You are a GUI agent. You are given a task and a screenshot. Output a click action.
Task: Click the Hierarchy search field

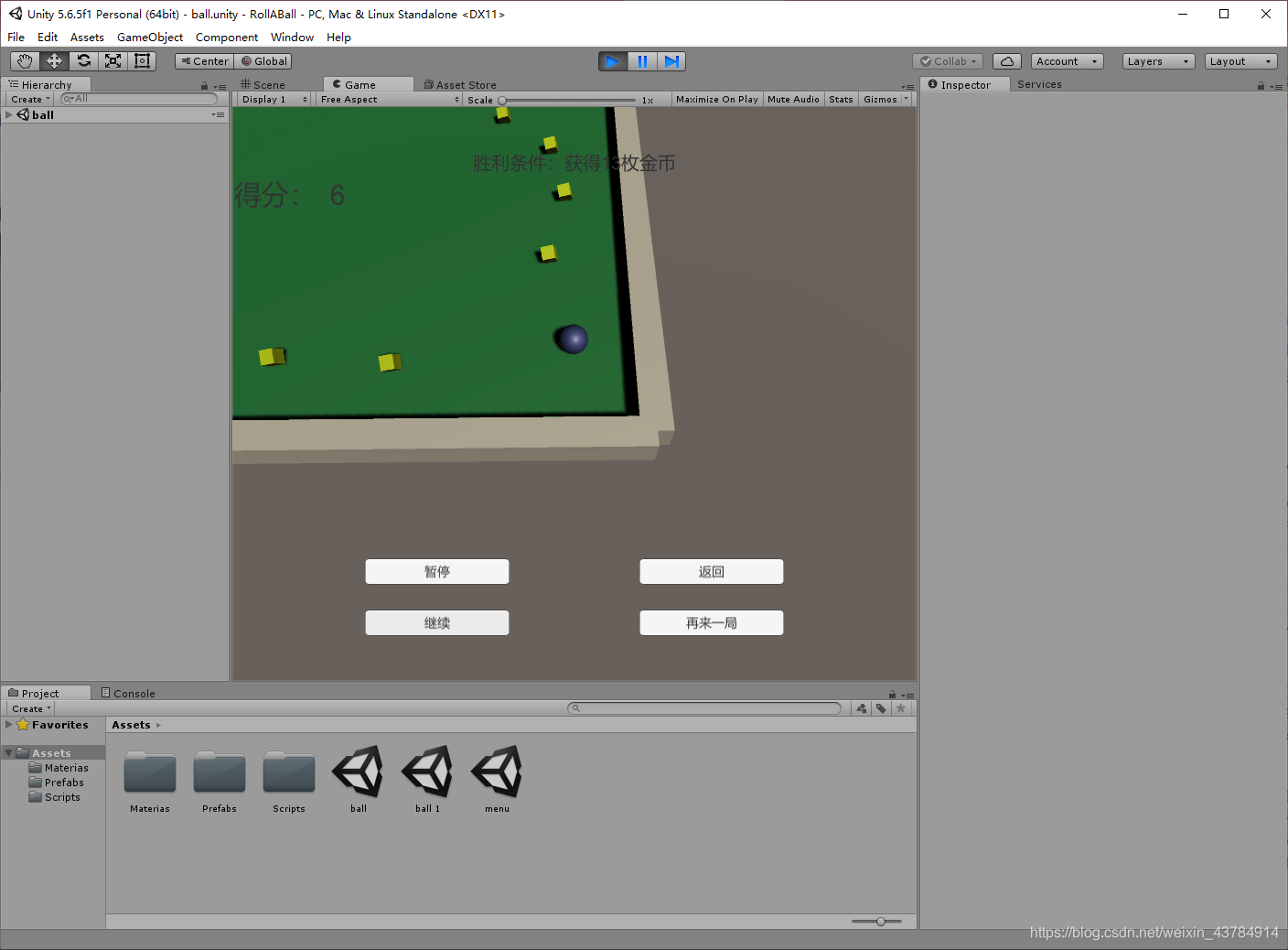139,99
